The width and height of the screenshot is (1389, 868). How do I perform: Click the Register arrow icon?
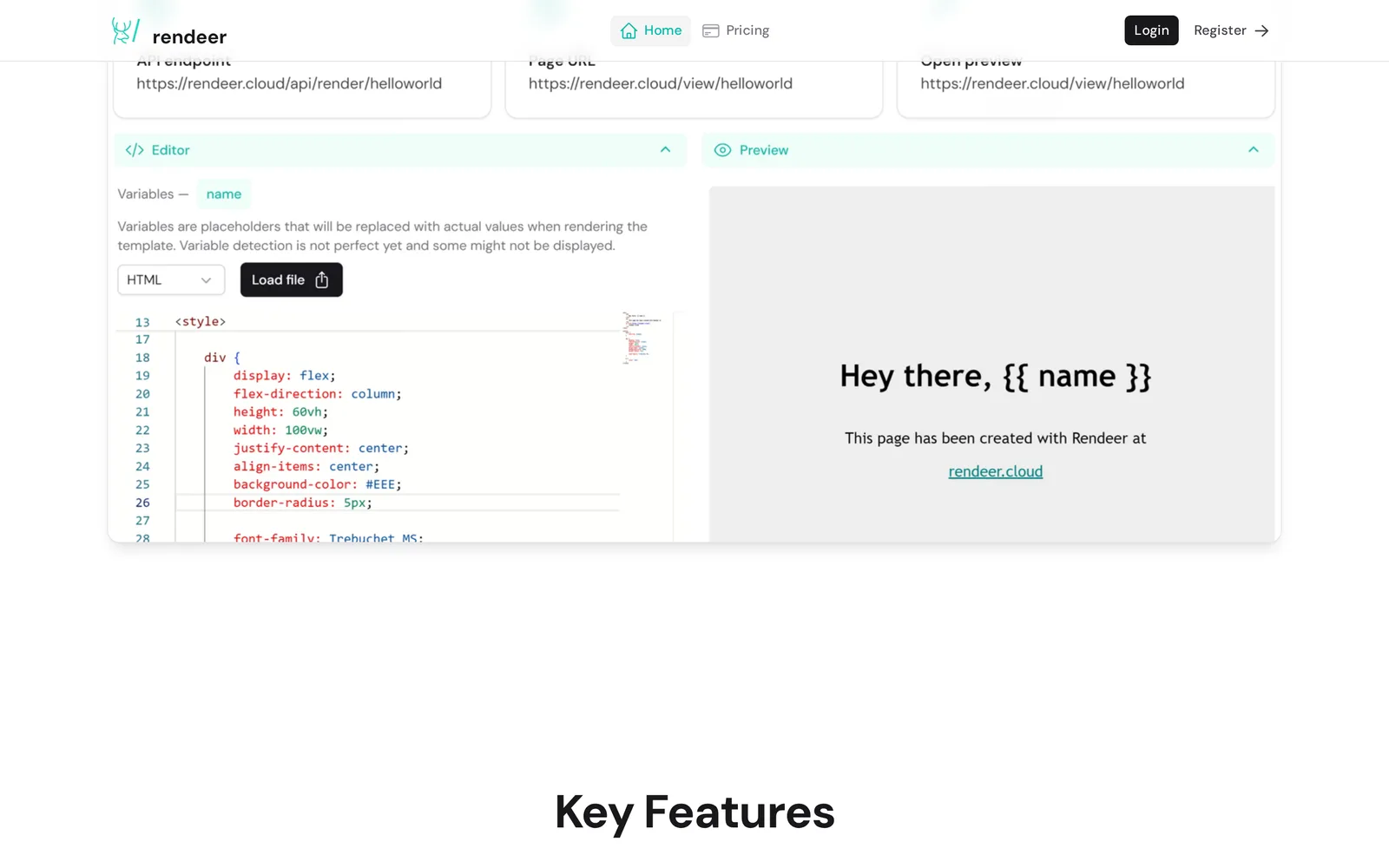(1261, 30)
